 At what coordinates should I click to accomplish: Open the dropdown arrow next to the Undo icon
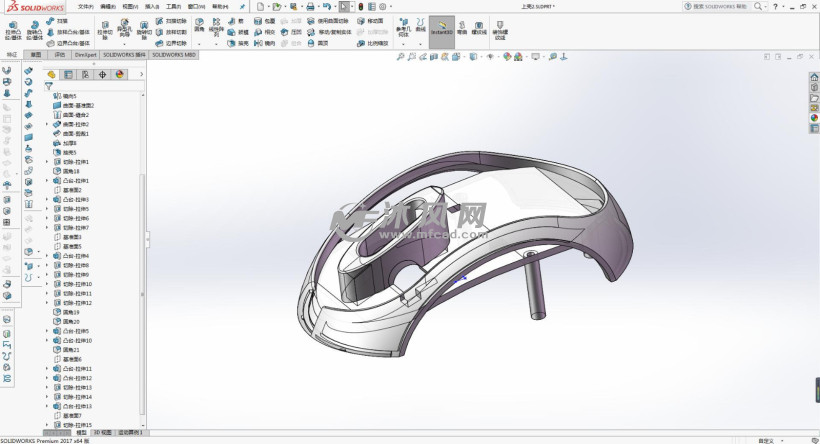coord(335,7)
